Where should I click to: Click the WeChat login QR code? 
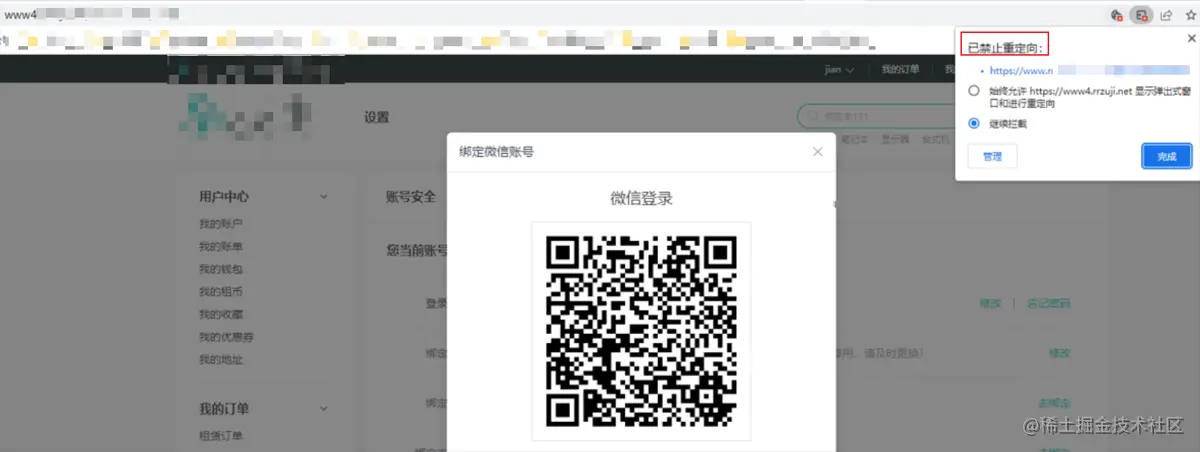tap(641, 331)
